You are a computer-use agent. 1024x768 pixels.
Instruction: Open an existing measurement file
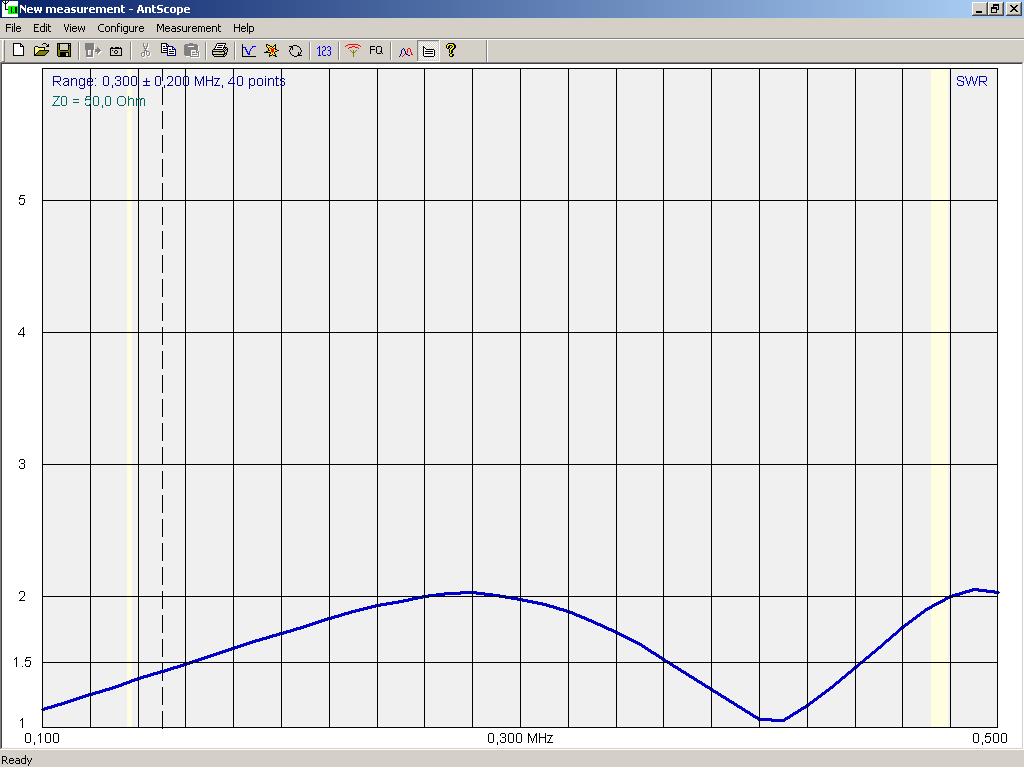point(41,50)
